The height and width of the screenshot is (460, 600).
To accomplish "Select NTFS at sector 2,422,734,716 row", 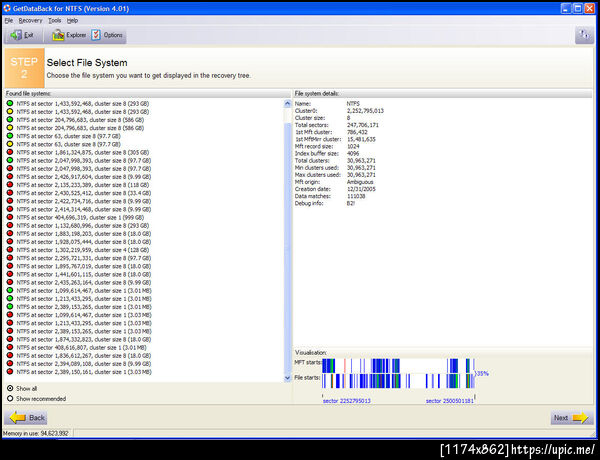I will 83,201.
